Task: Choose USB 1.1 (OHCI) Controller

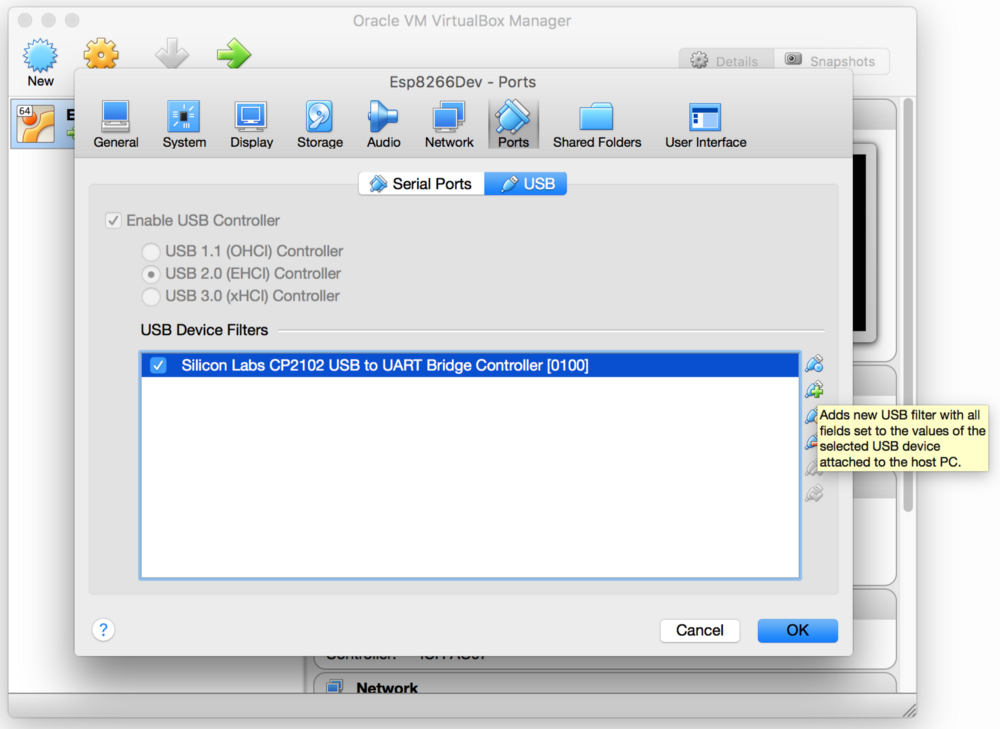Action: [150, 252]
